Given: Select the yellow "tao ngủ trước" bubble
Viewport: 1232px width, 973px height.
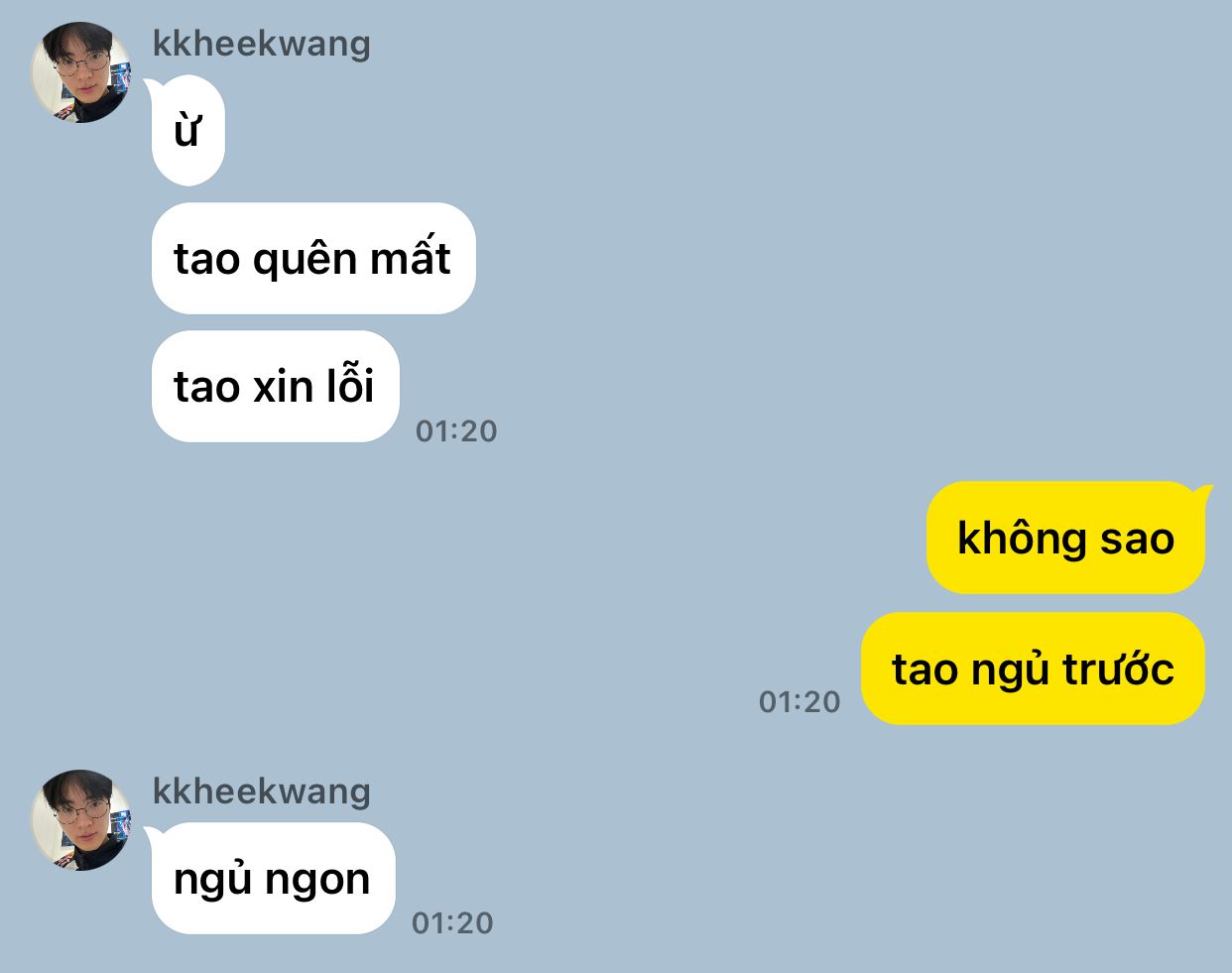Looking at the screenshot, I should pos(1033,669).
